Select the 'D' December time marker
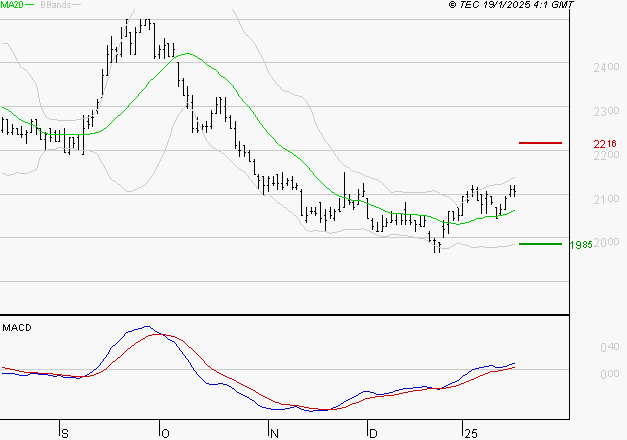The width and height of the screenshot is (627, 440). [x=372, y=432]
